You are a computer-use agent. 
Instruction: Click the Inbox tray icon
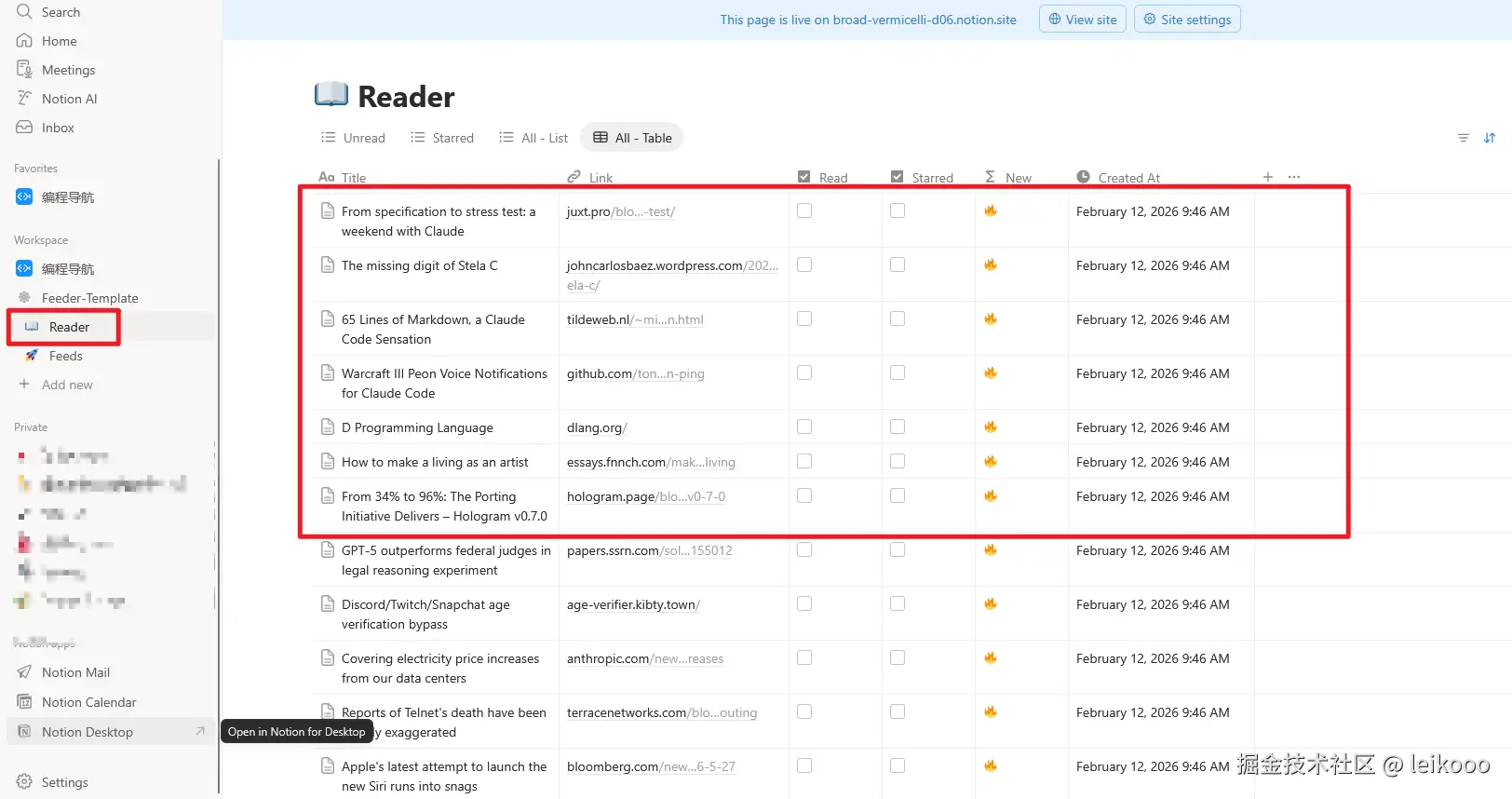24,128
